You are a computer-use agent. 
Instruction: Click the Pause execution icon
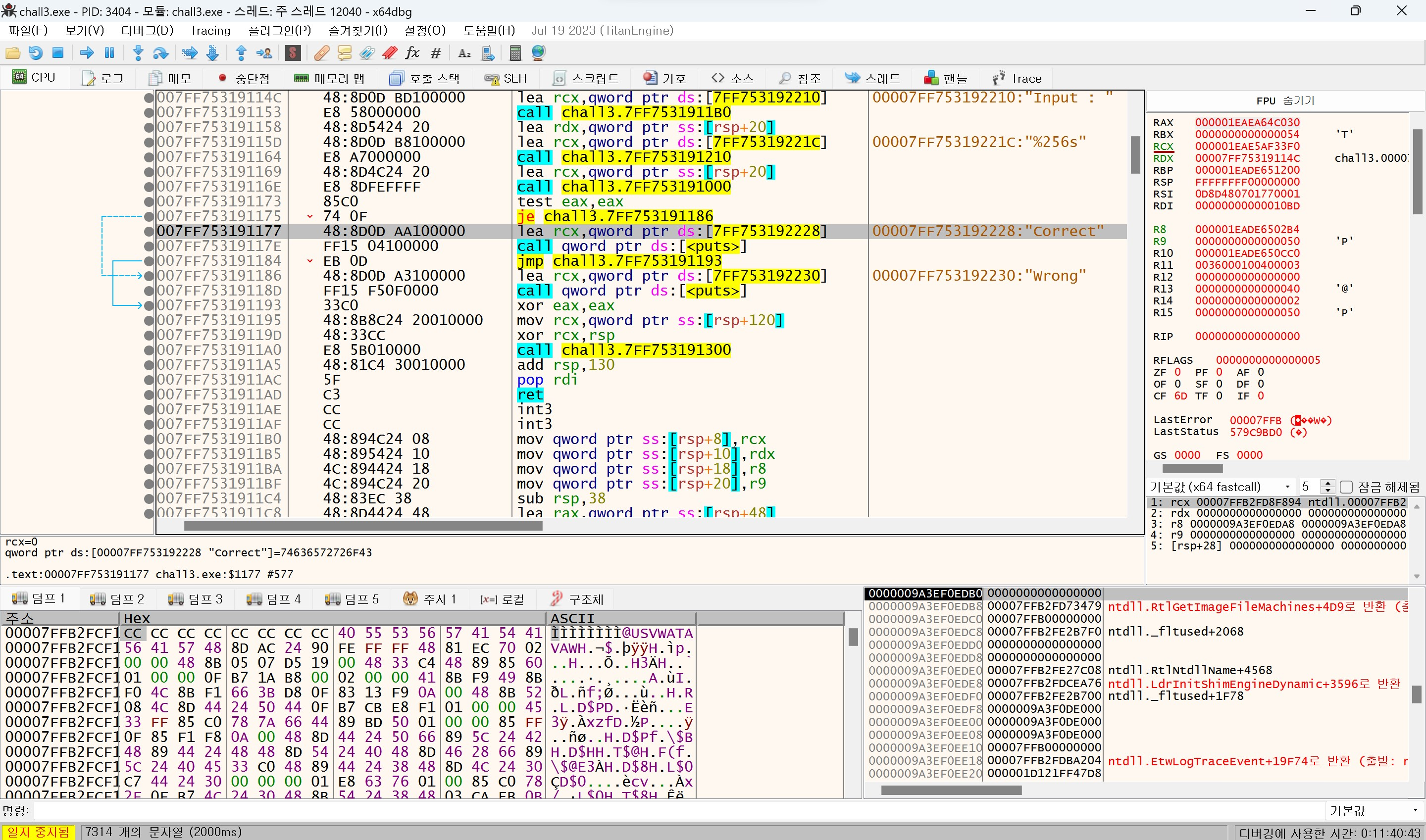[x=109, y=53]
